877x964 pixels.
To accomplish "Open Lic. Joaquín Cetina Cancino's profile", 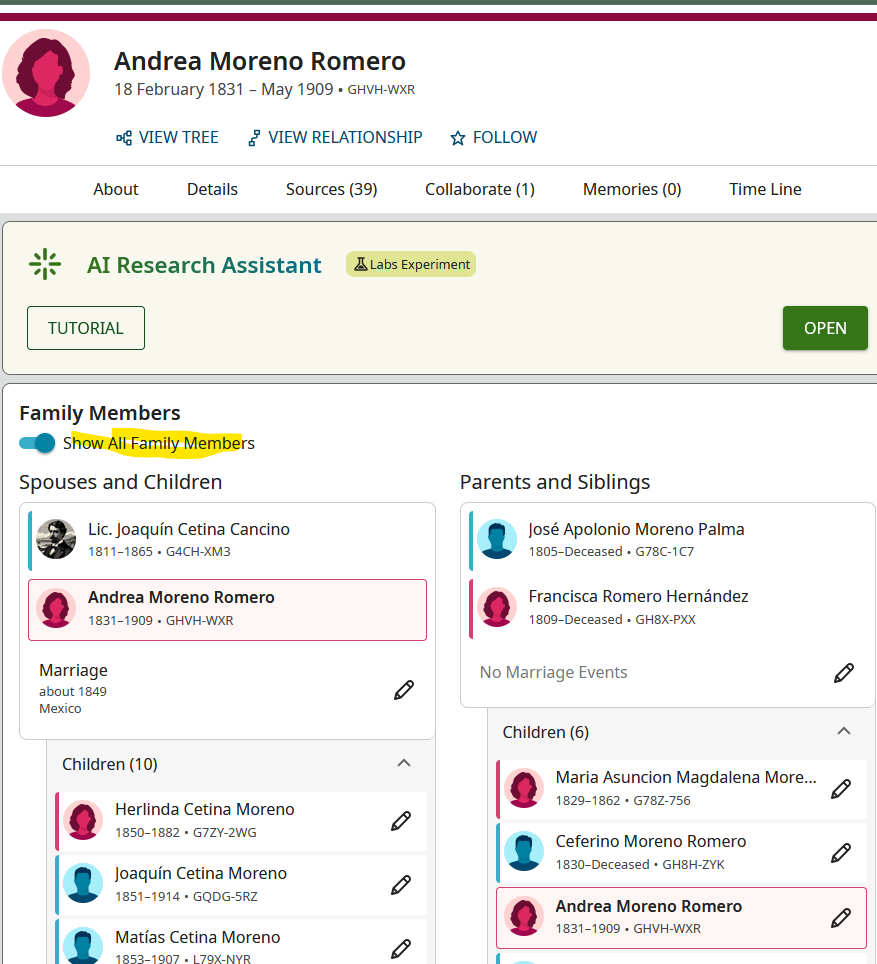I will pyautogui.click(x=189, y=529).
